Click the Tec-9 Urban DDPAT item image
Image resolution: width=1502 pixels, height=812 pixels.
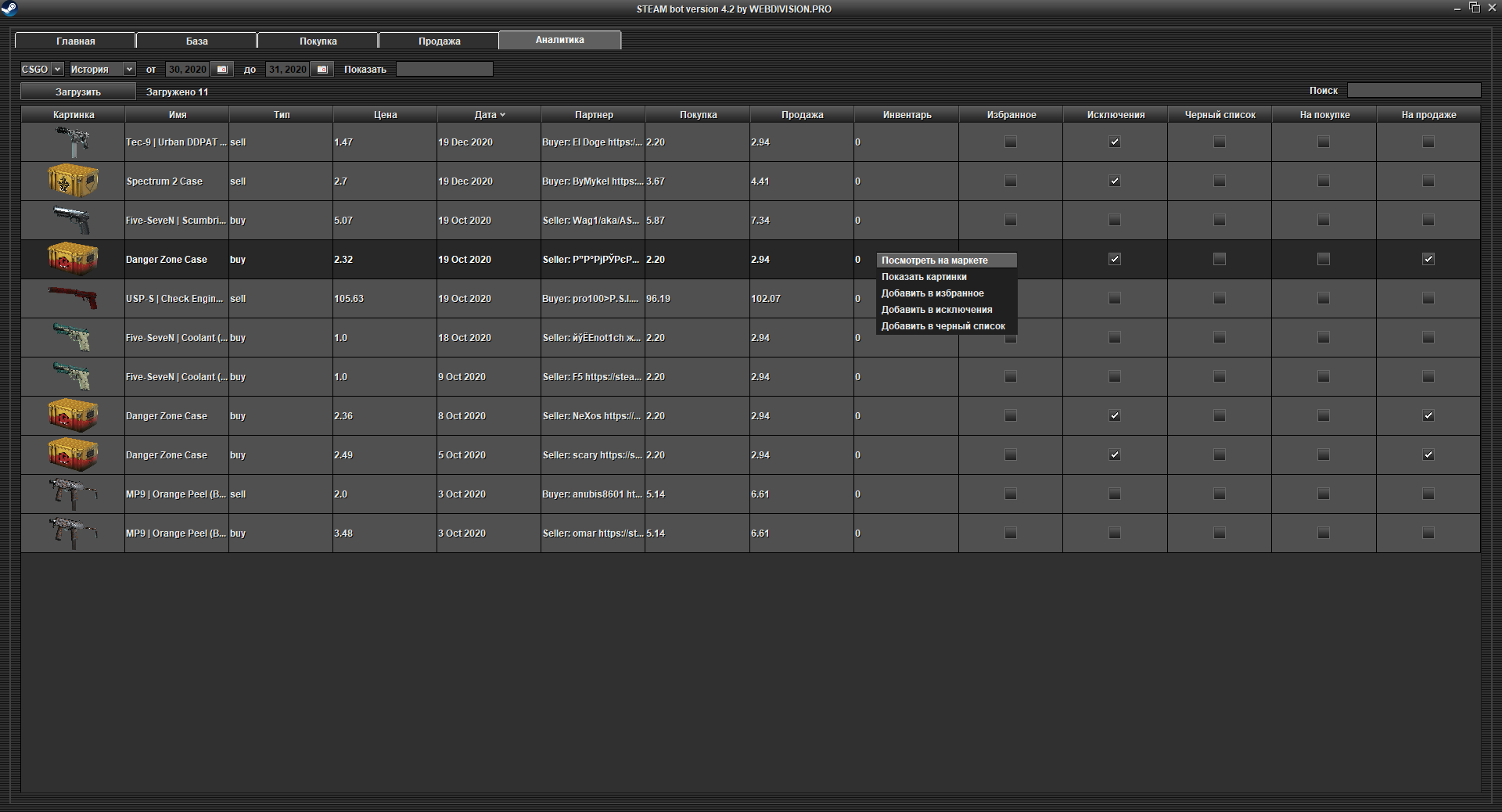(x=74, y=142)
